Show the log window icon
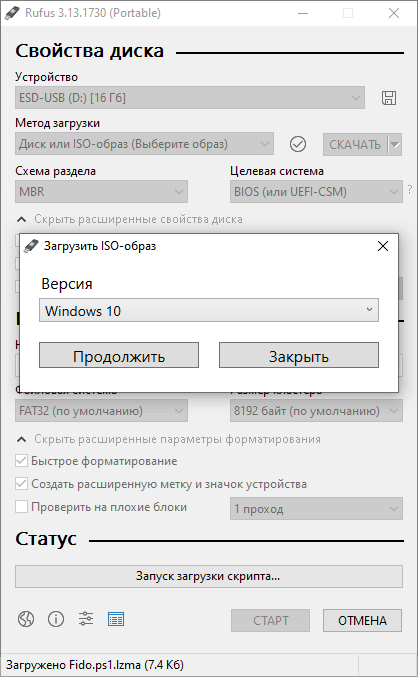Screen dimensions: 418x677 click(116, 619)
